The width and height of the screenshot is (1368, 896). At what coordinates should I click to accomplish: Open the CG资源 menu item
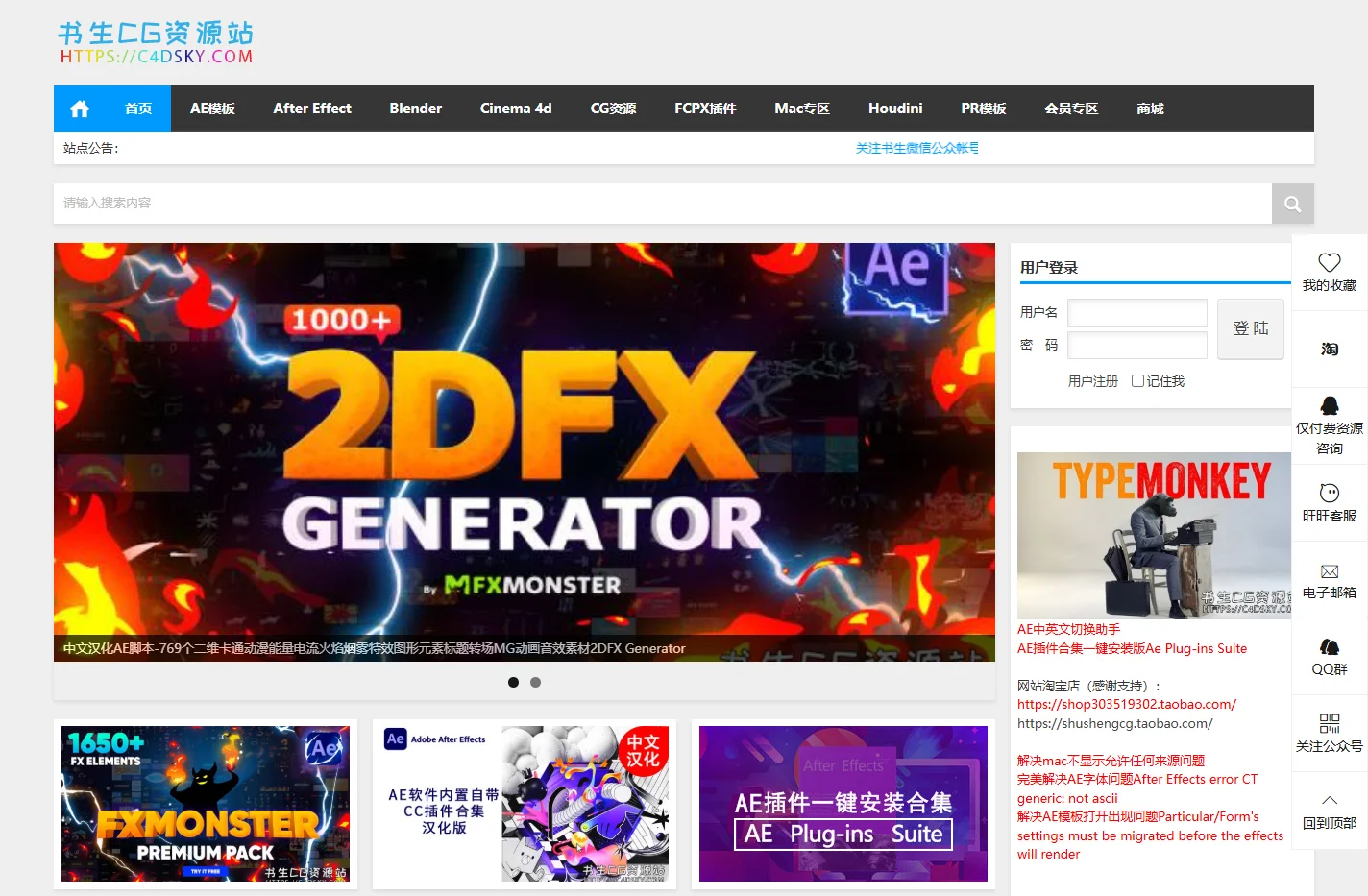pyautogui.click(x=613, y=109)
